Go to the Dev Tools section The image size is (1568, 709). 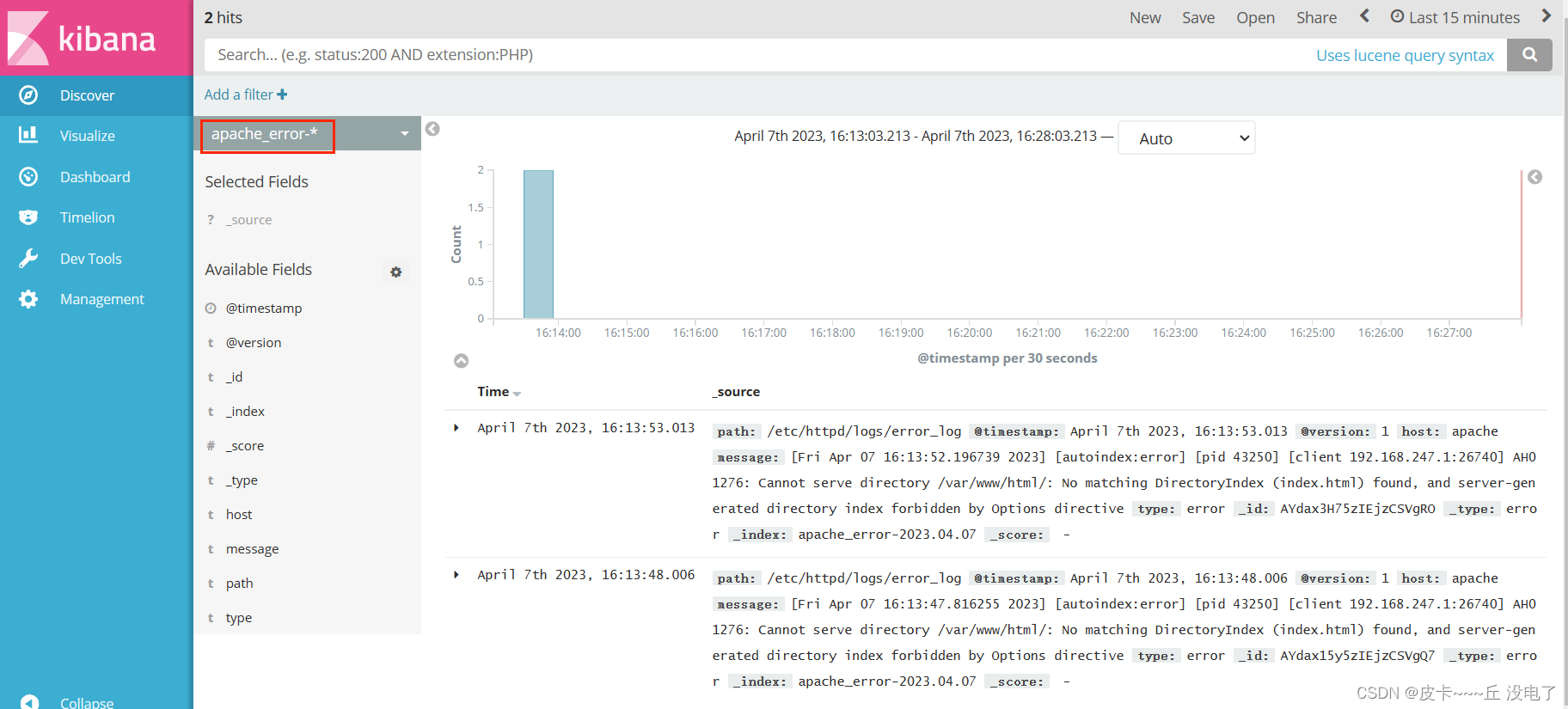(x=91, y=259)
